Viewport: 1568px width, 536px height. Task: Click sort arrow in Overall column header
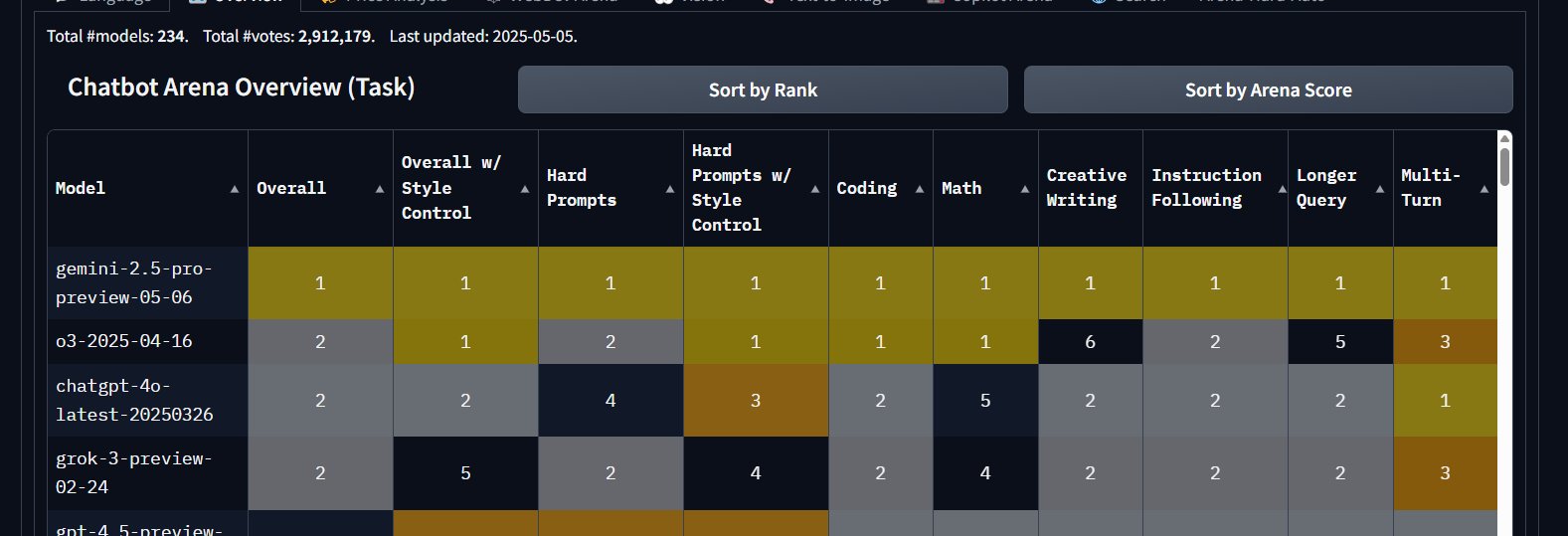click(x=380, y=189)
